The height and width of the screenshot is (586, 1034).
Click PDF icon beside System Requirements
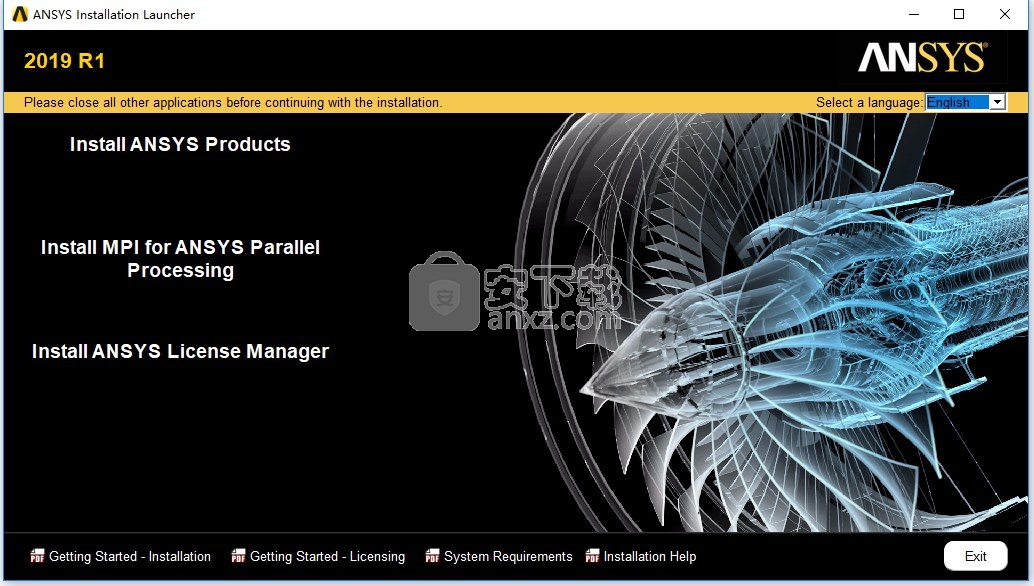pos(432,556)
